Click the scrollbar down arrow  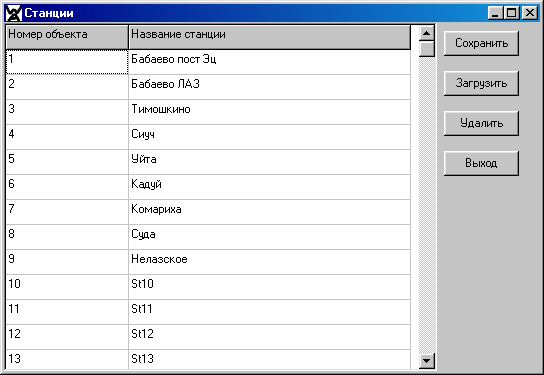pos(427,361)
